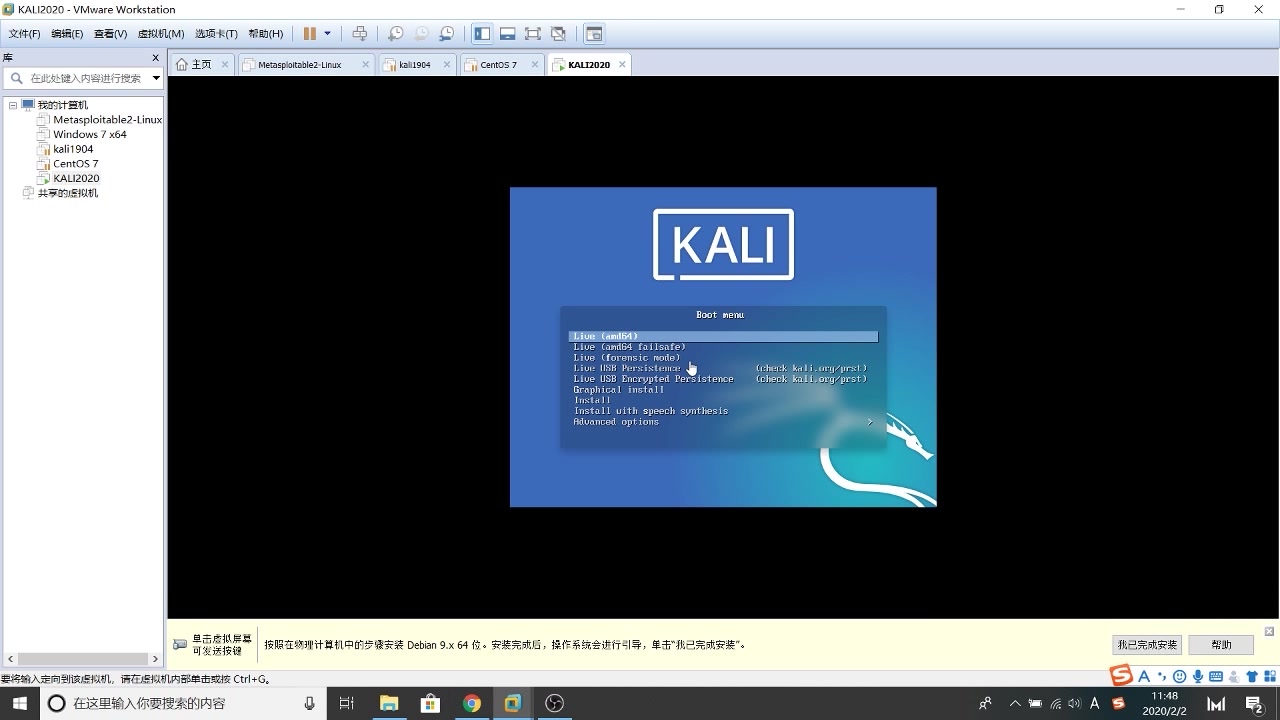1280x720 pixels.
Task: Close the yellow install hint bar
Action: [x=1269, y=631]
